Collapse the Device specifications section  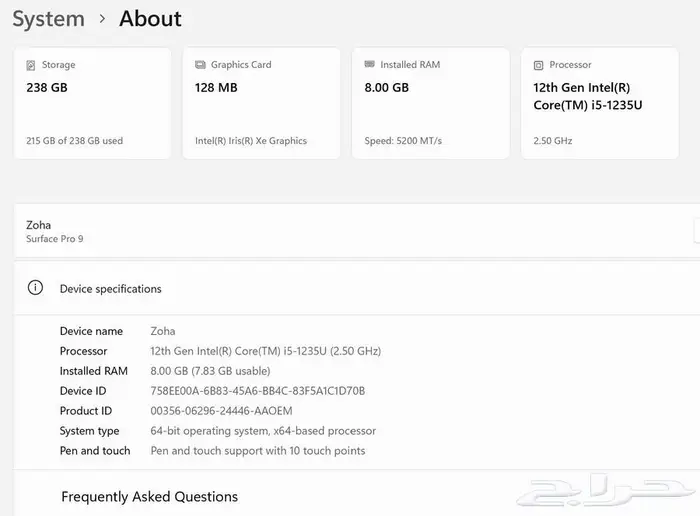pos(360,288)
